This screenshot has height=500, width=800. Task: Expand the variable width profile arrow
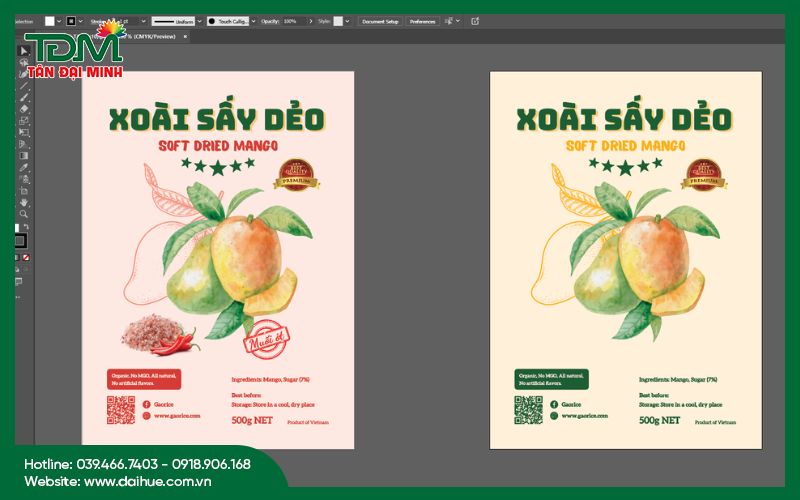tap(199, 21)
